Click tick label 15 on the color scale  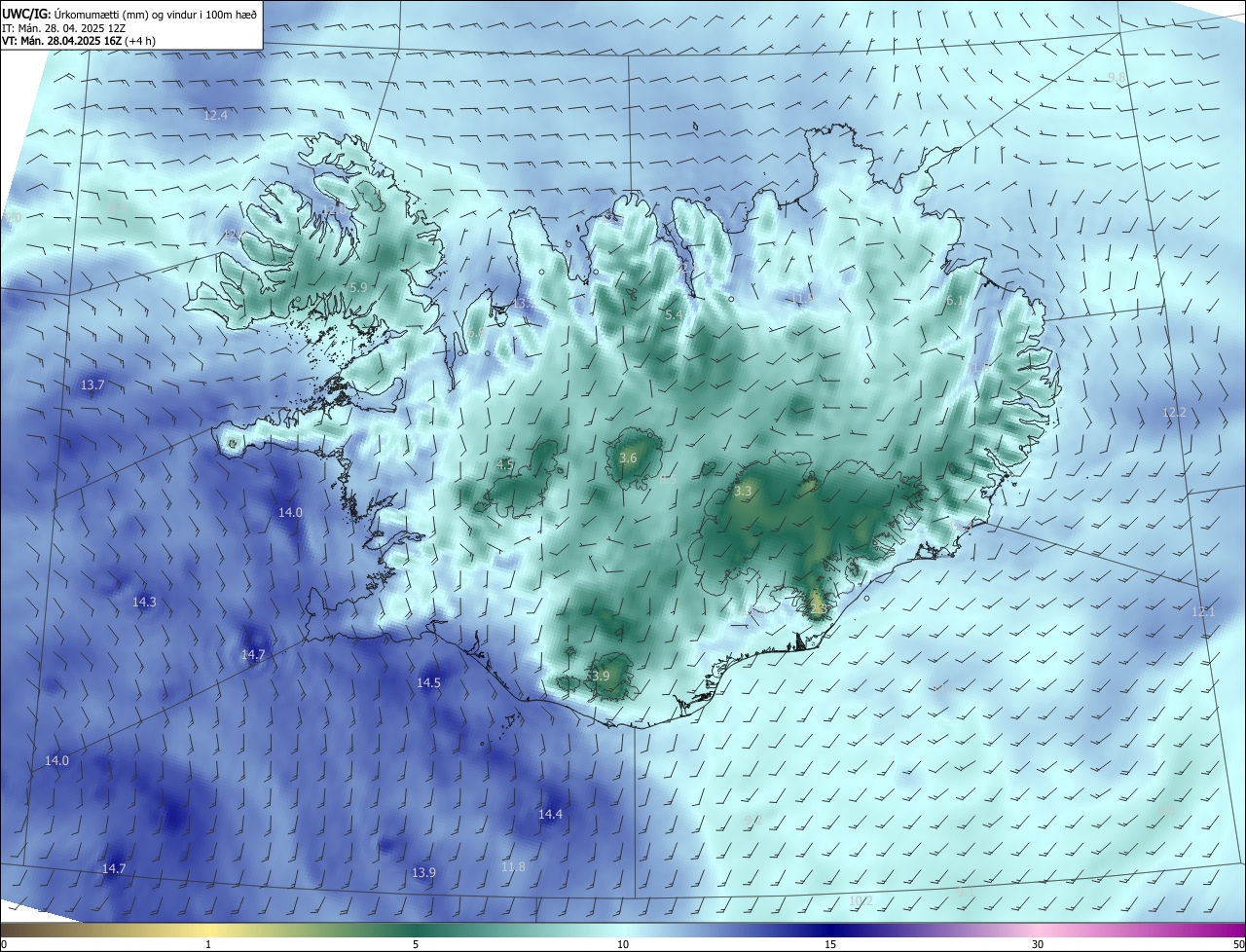click(x=830, y=944)
